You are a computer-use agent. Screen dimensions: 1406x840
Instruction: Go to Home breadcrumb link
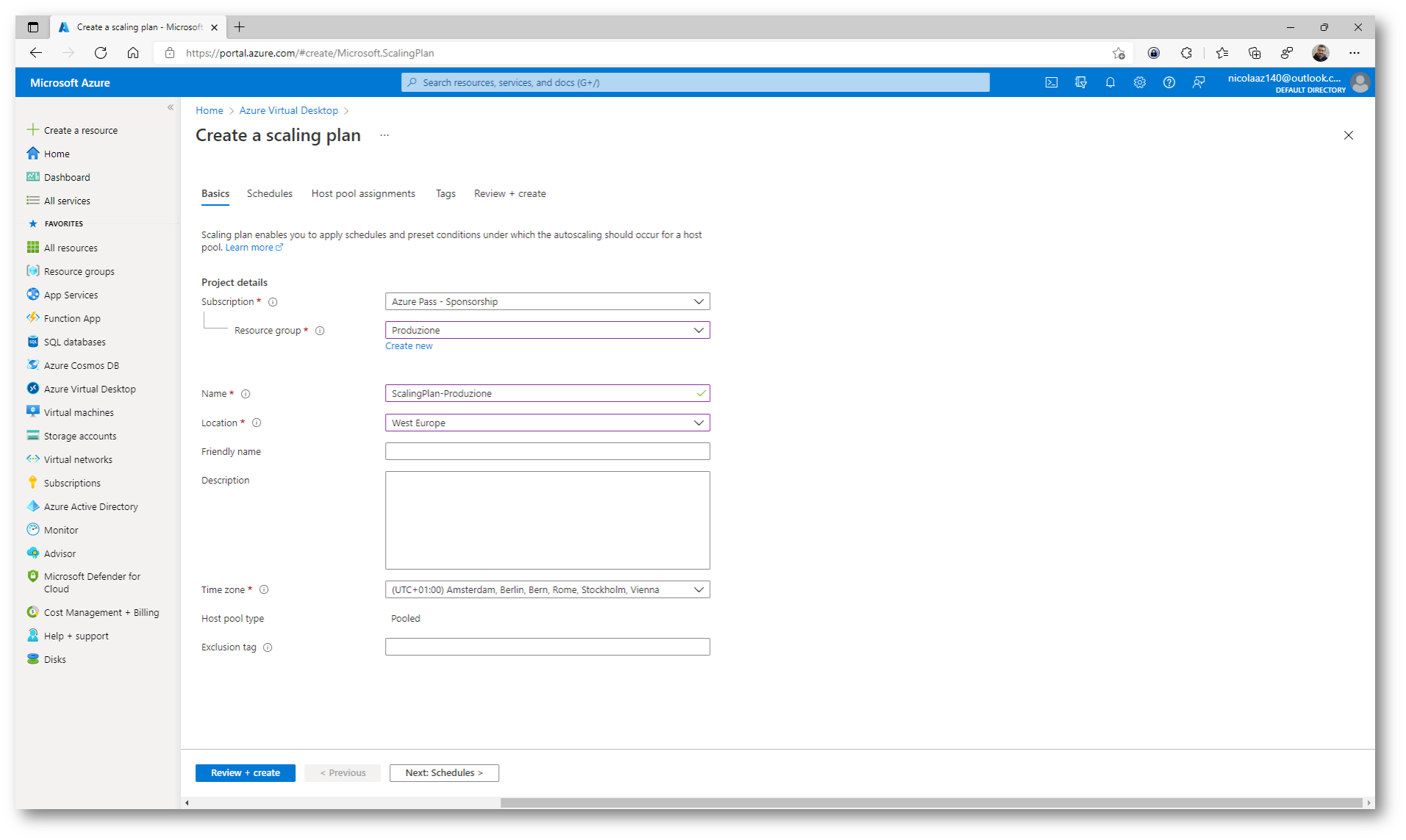point(209,110)
